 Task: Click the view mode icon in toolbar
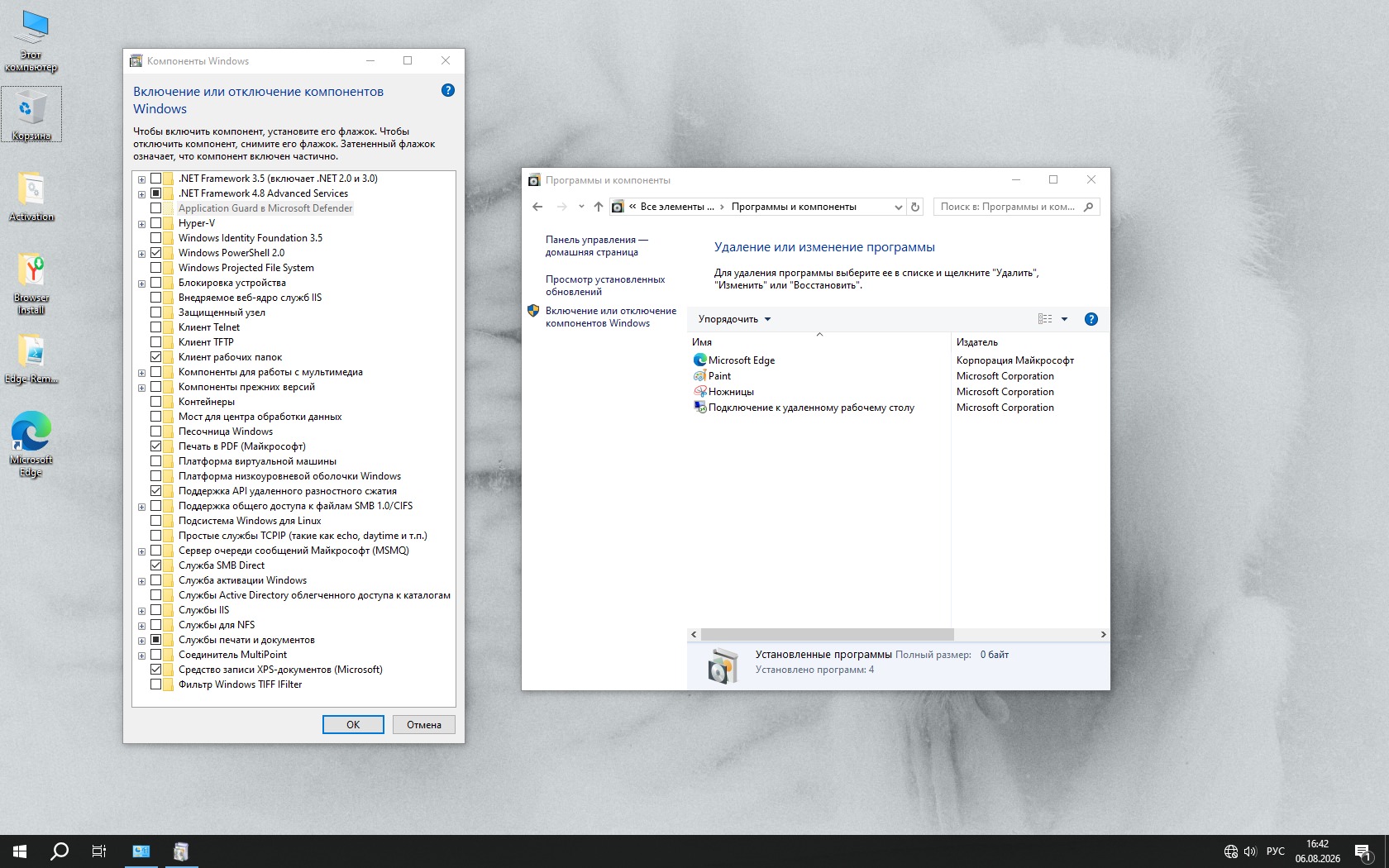pyautogui.click(x=1045, y=319)
